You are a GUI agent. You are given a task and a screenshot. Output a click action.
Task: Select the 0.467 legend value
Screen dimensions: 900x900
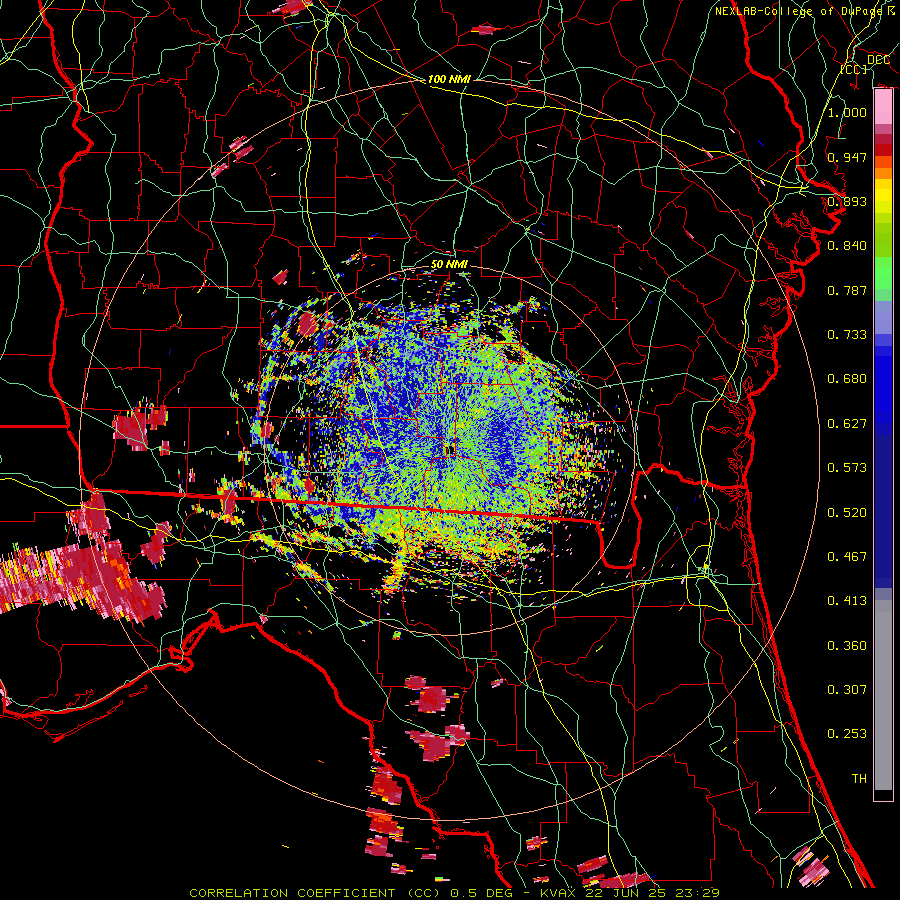click(x=847, y=557)
